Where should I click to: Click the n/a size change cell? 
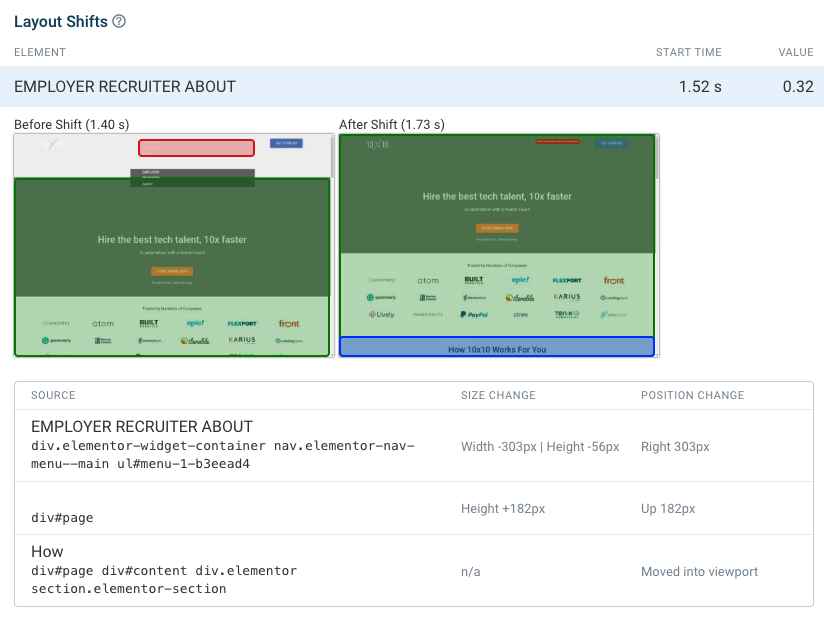coord(470,572)
